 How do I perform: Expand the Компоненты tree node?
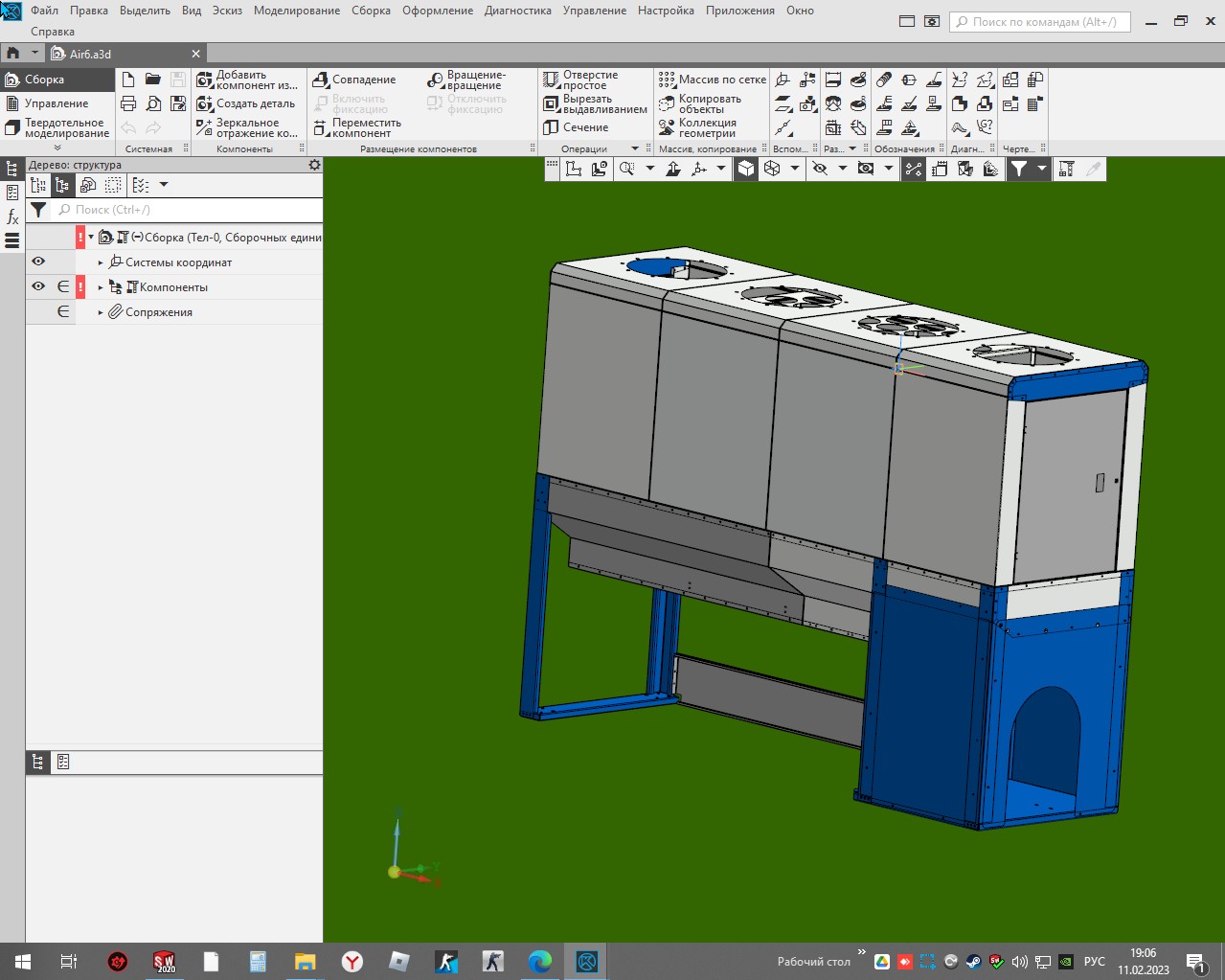click(101, 287)
